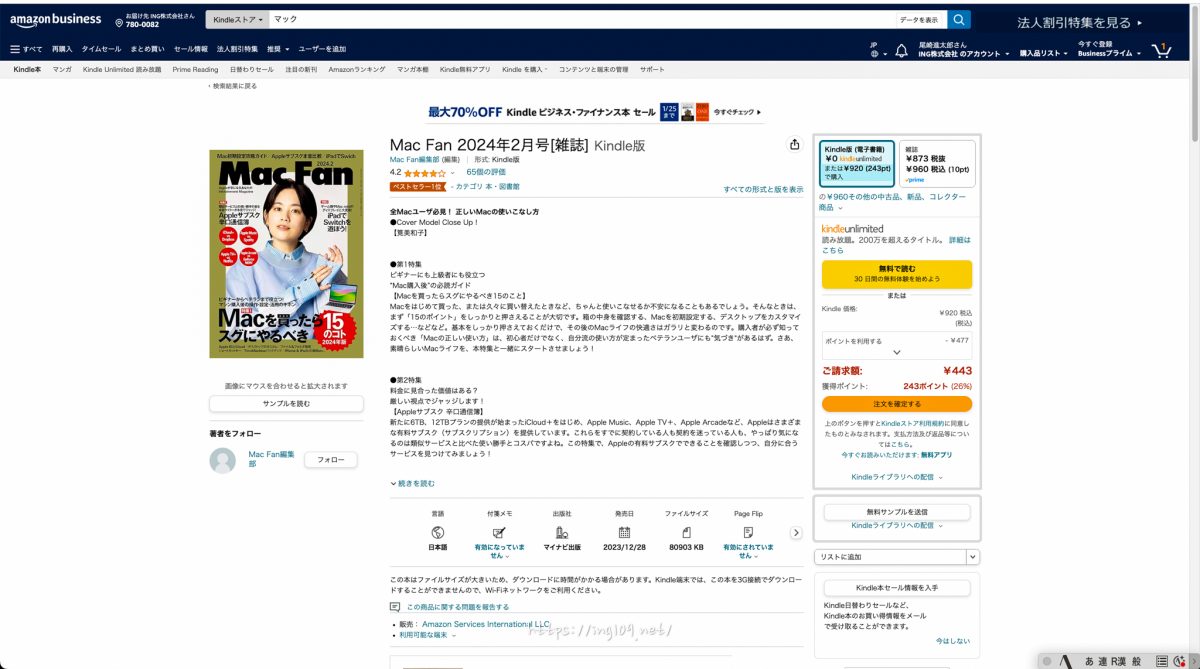Click the サンプルを読む button
1200x669 pixels.
tap(286, 404)
